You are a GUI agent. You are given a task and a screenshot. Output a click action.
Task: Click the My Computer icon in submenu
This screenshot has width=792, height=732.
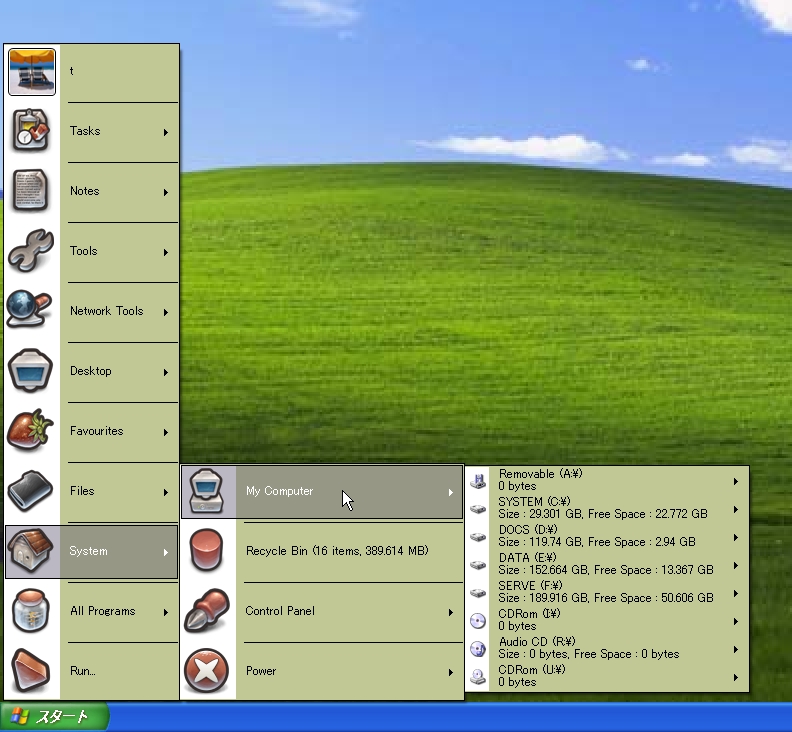tap(207, 492)
